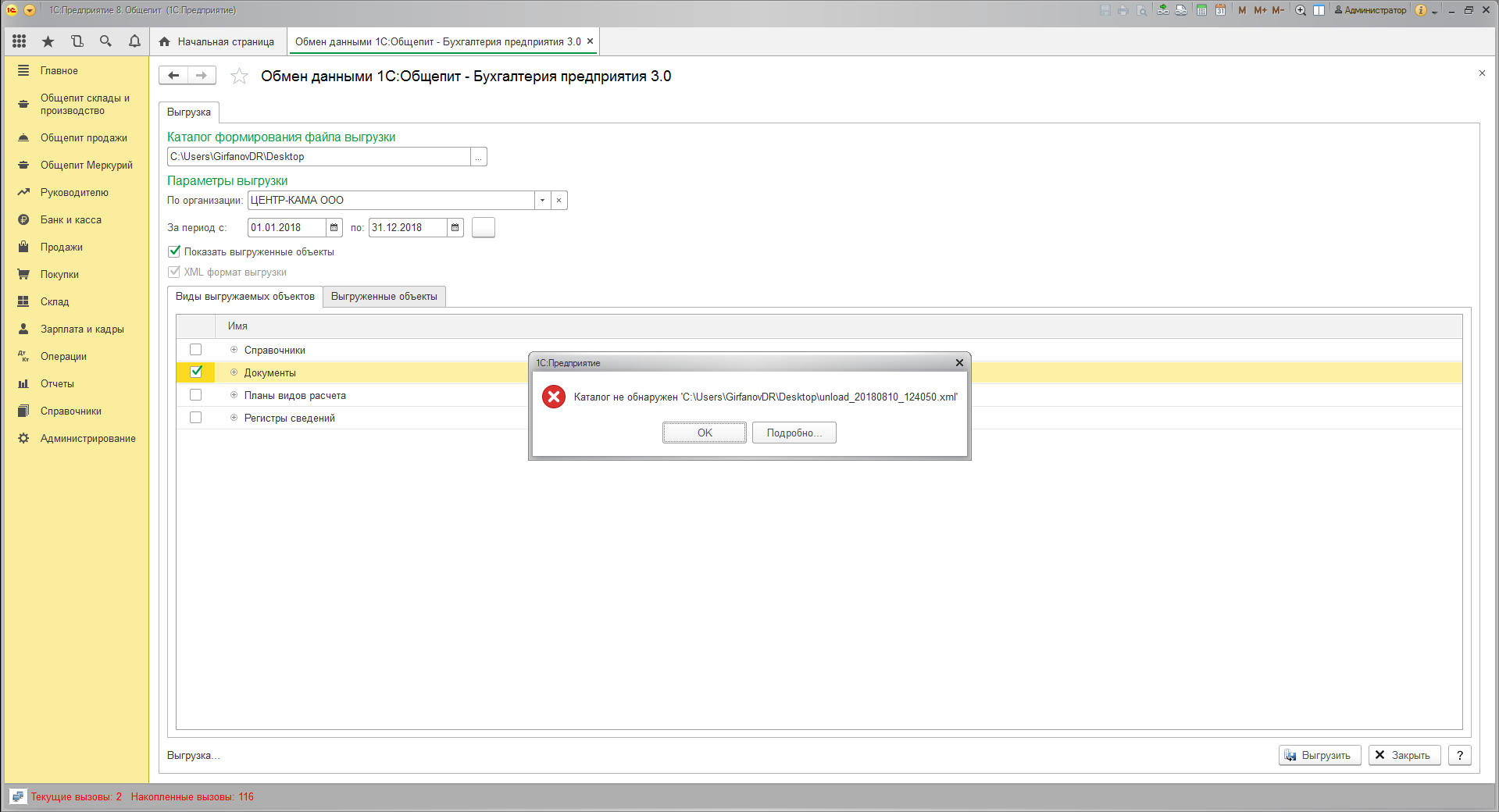
Task: Open the organization dropdown arrow
Action: (x=543, y=201)
